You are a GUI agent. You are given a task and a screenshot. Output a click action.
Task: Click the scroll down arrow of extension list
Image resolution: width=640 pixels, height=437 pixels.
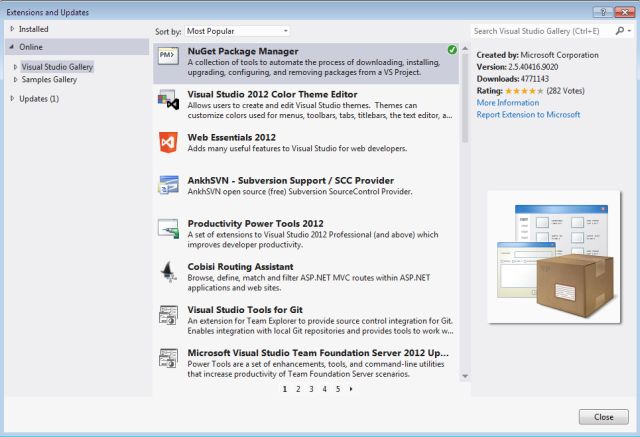coord(465,376)
